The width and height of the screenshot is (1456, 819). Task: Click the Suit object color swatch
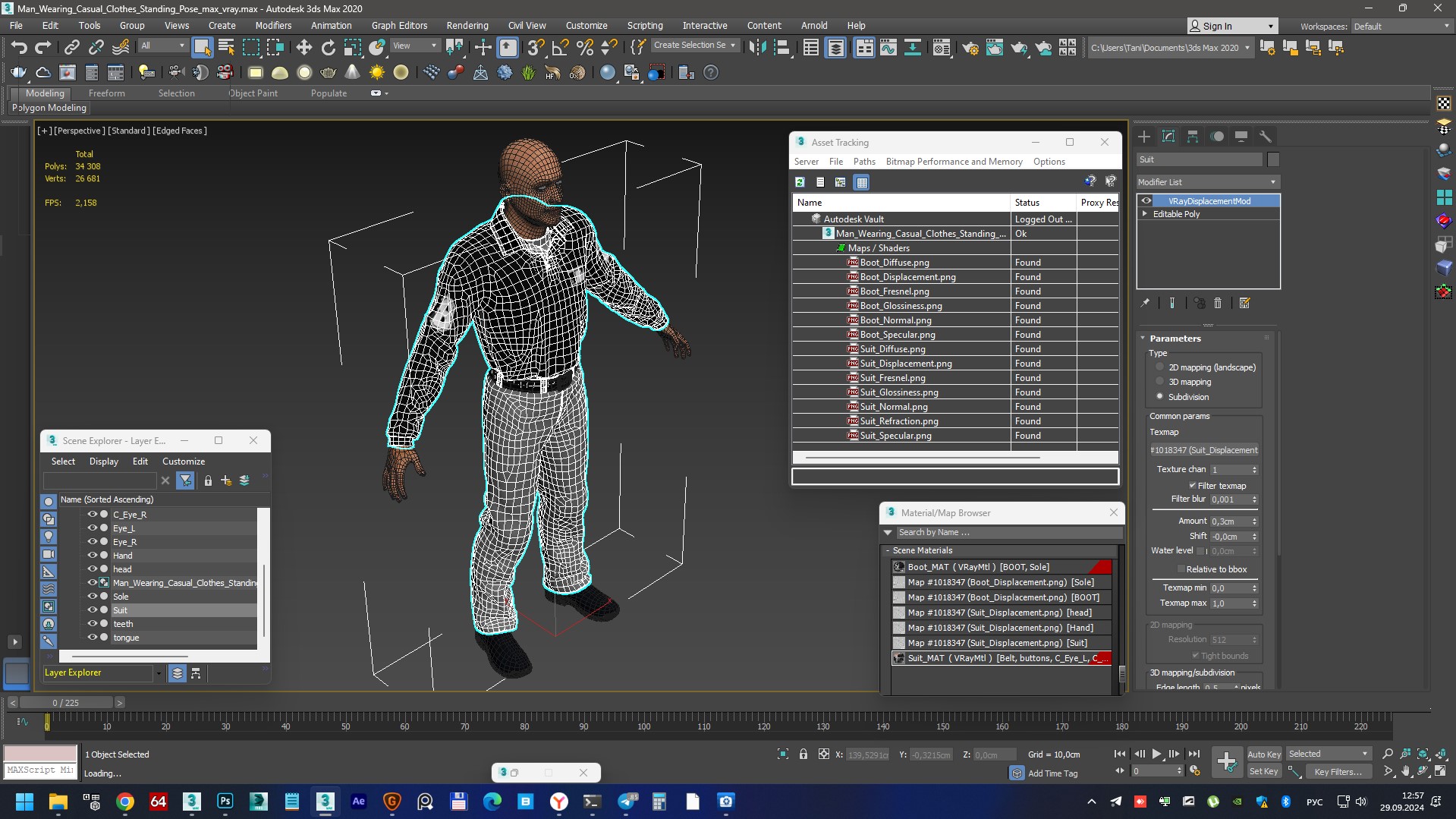1273,159
